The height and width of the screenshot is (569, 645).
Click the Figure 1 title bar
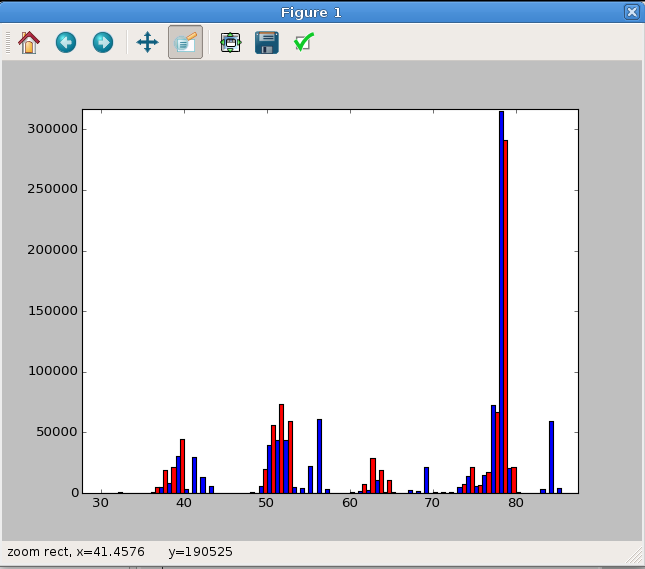[311, 12]
